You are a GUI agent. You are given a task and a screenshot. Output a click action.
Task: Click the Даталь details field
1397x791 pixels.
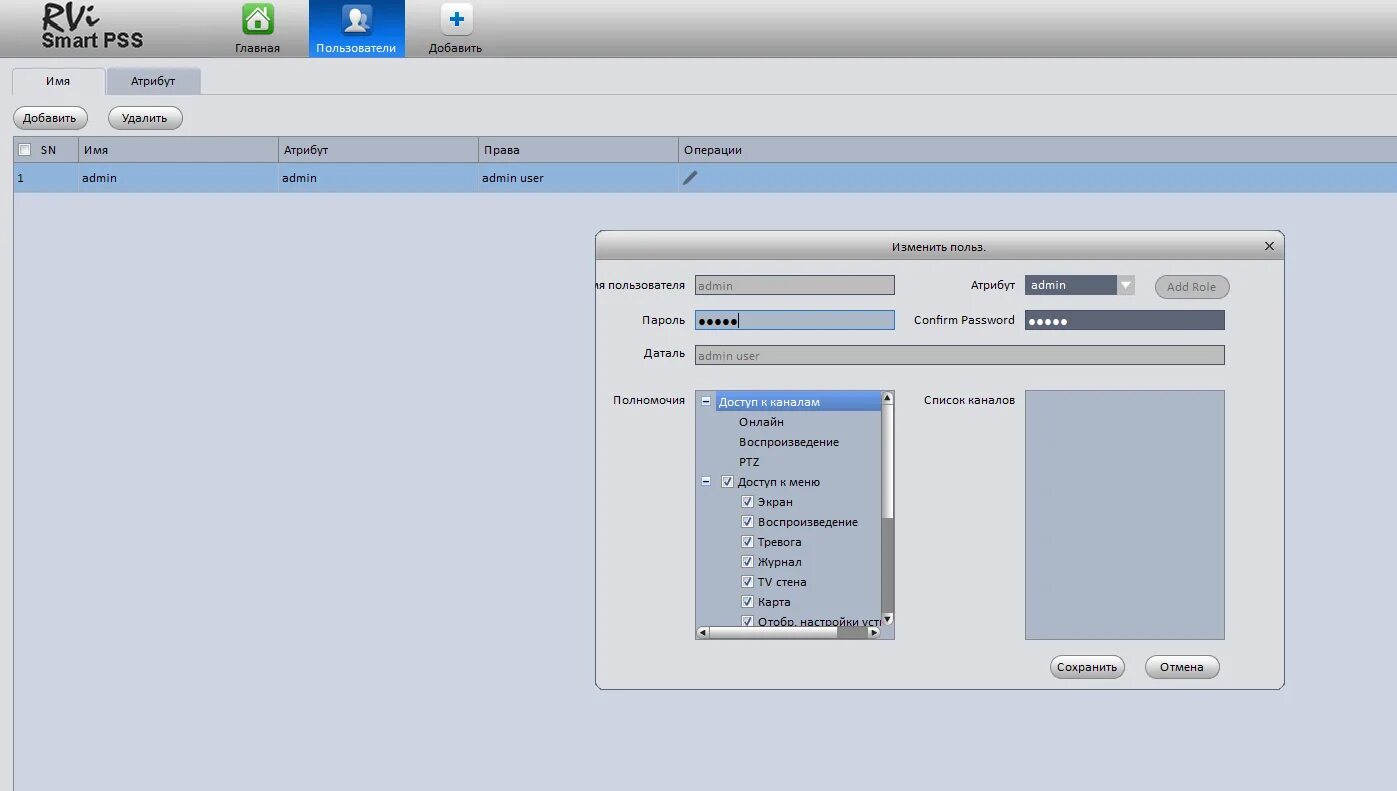960,355
